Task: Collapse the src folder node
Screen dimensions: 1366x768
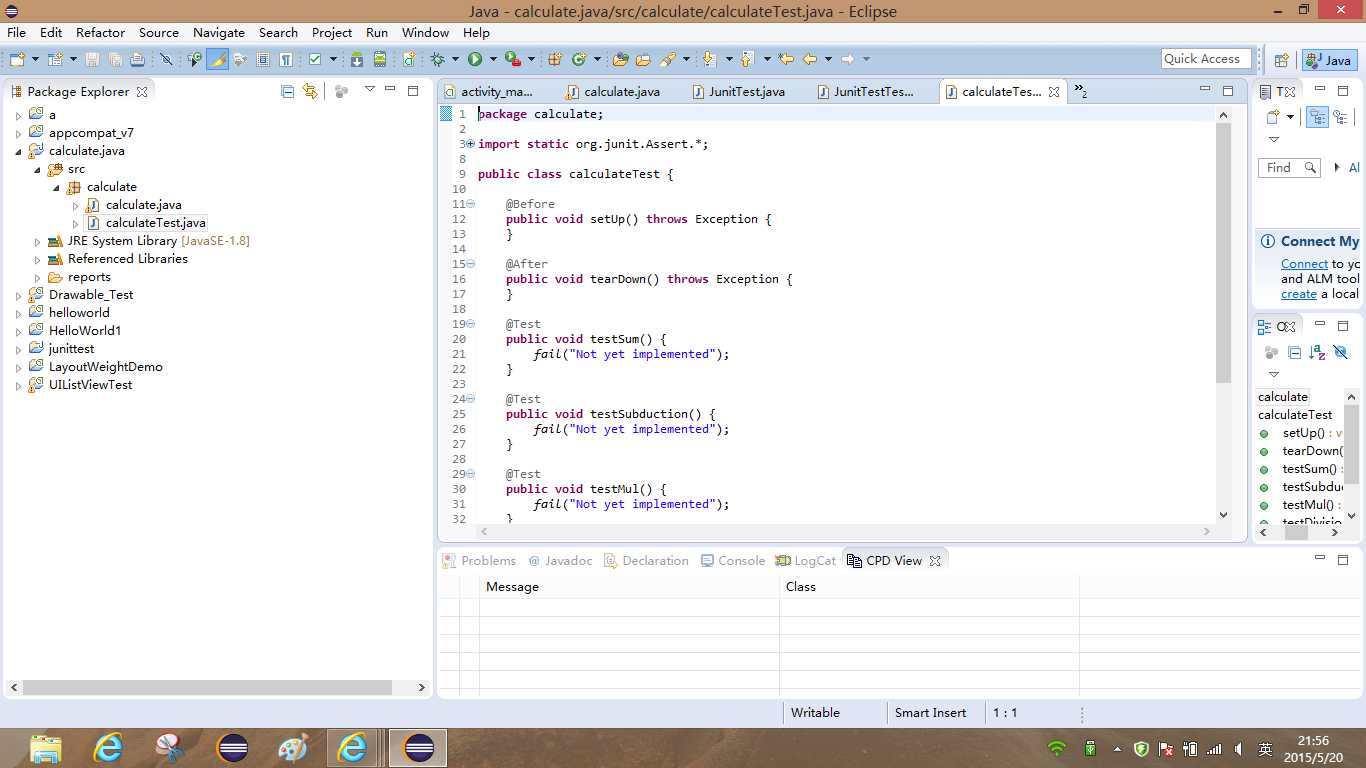Action: click(37, 169)
